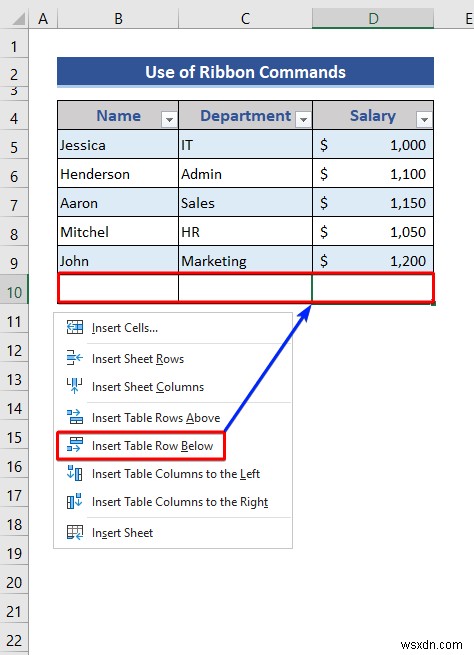Select empty cell in row 10 under Department
Viewport: 474px width, 655px height.
click(x=245, y=288)
